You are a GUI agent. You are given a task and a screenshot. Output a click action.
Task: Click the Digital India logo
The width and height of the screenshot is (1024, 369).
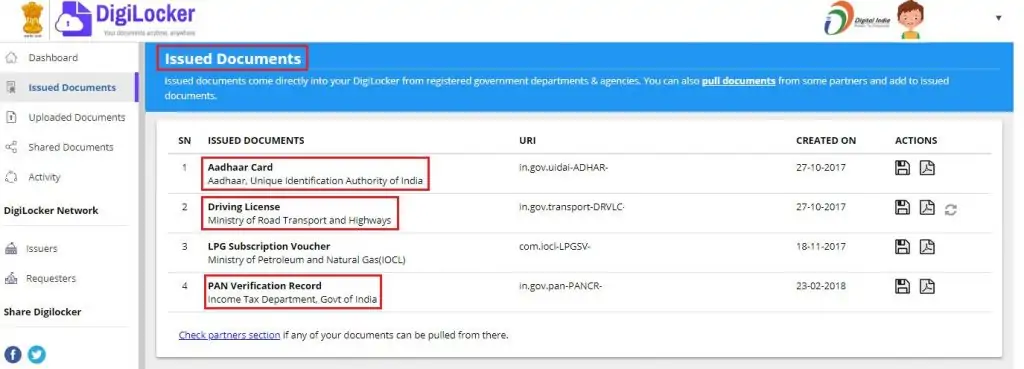click(857, 18)
